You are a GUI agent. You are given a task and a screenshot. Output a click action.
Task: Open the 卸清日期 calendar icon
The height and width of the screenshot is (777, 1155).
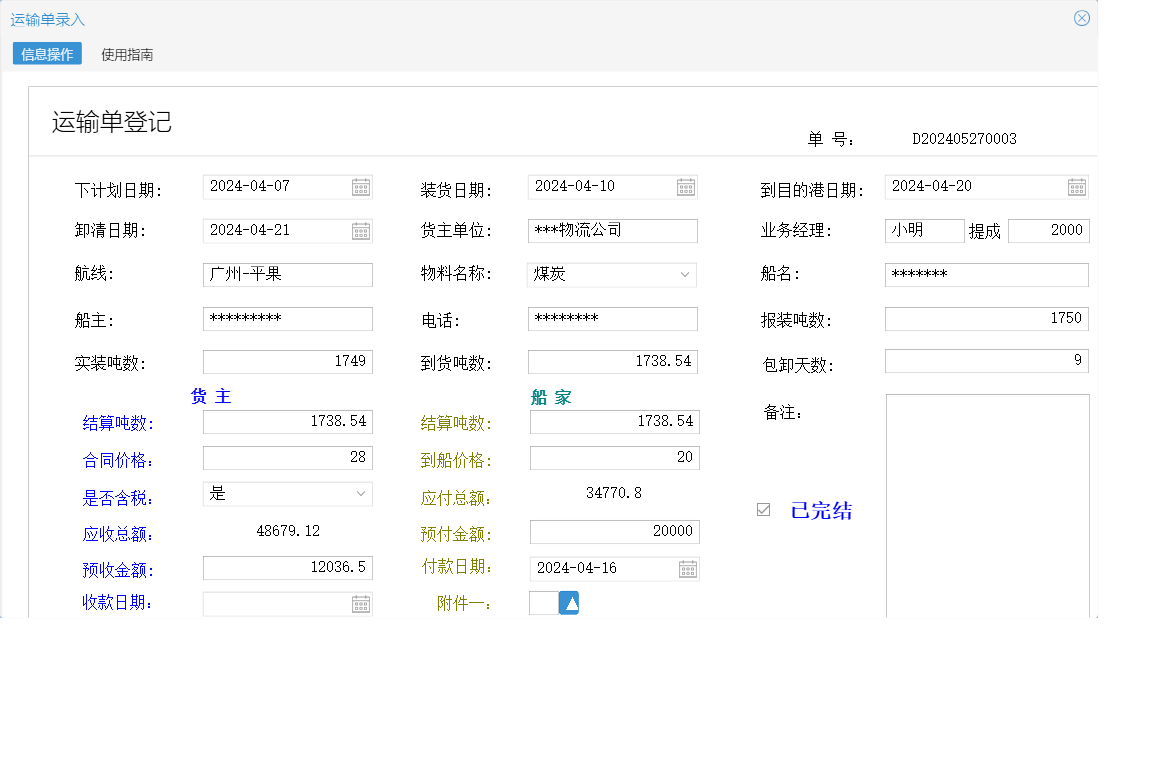tap(361, 230)
